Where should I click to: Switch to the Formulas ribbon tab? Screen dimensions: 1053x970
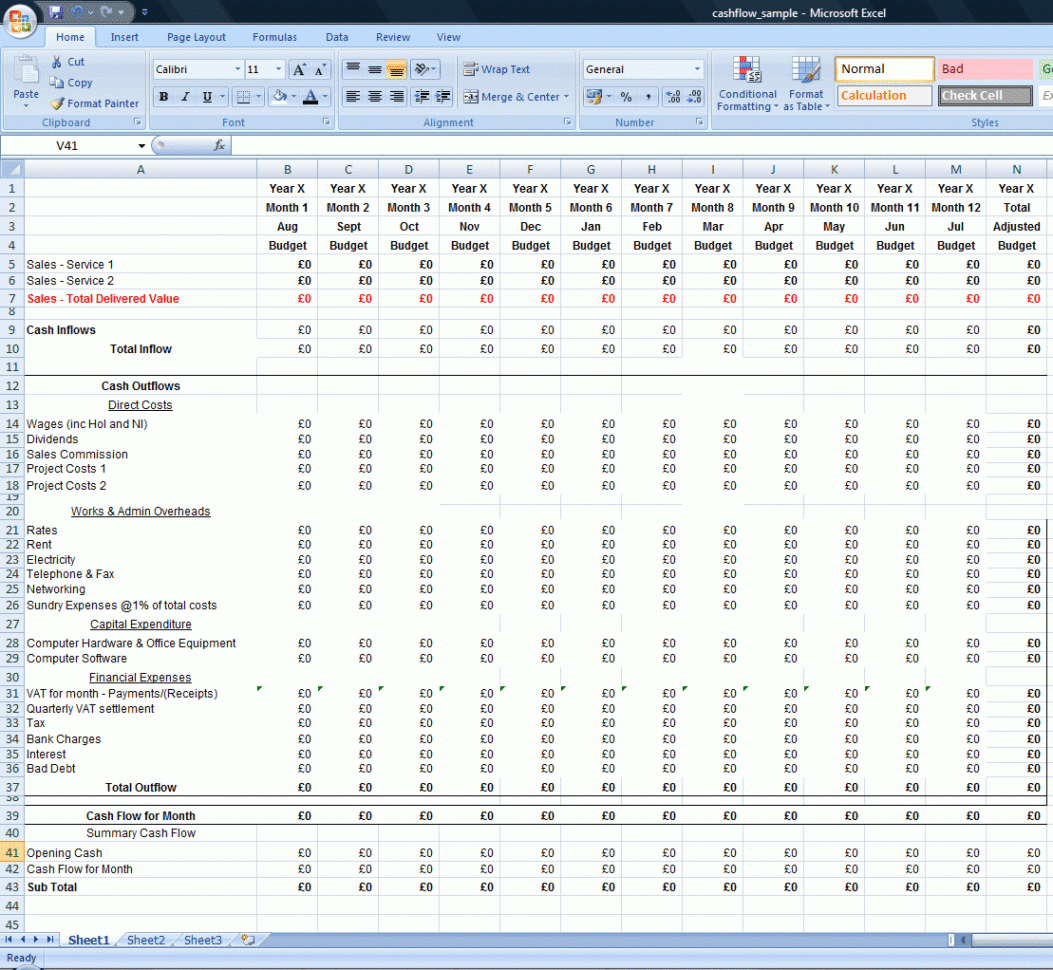(274, 37)
